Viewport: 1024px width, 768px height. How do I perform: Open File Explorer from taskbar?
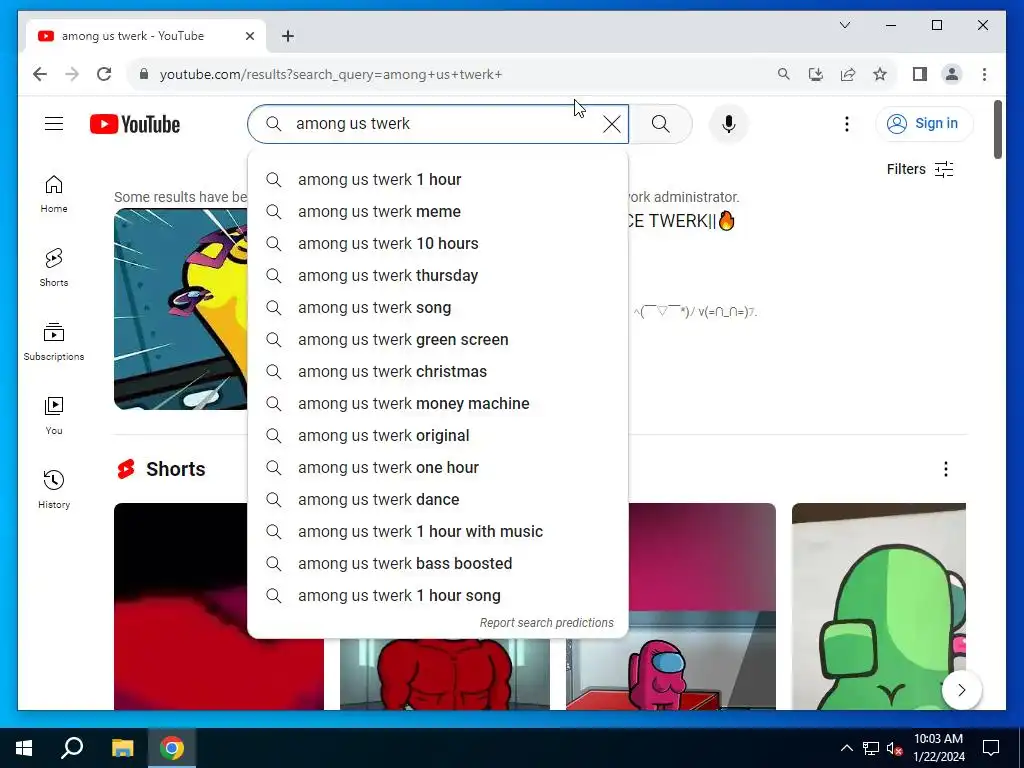(x=122, y=748)
